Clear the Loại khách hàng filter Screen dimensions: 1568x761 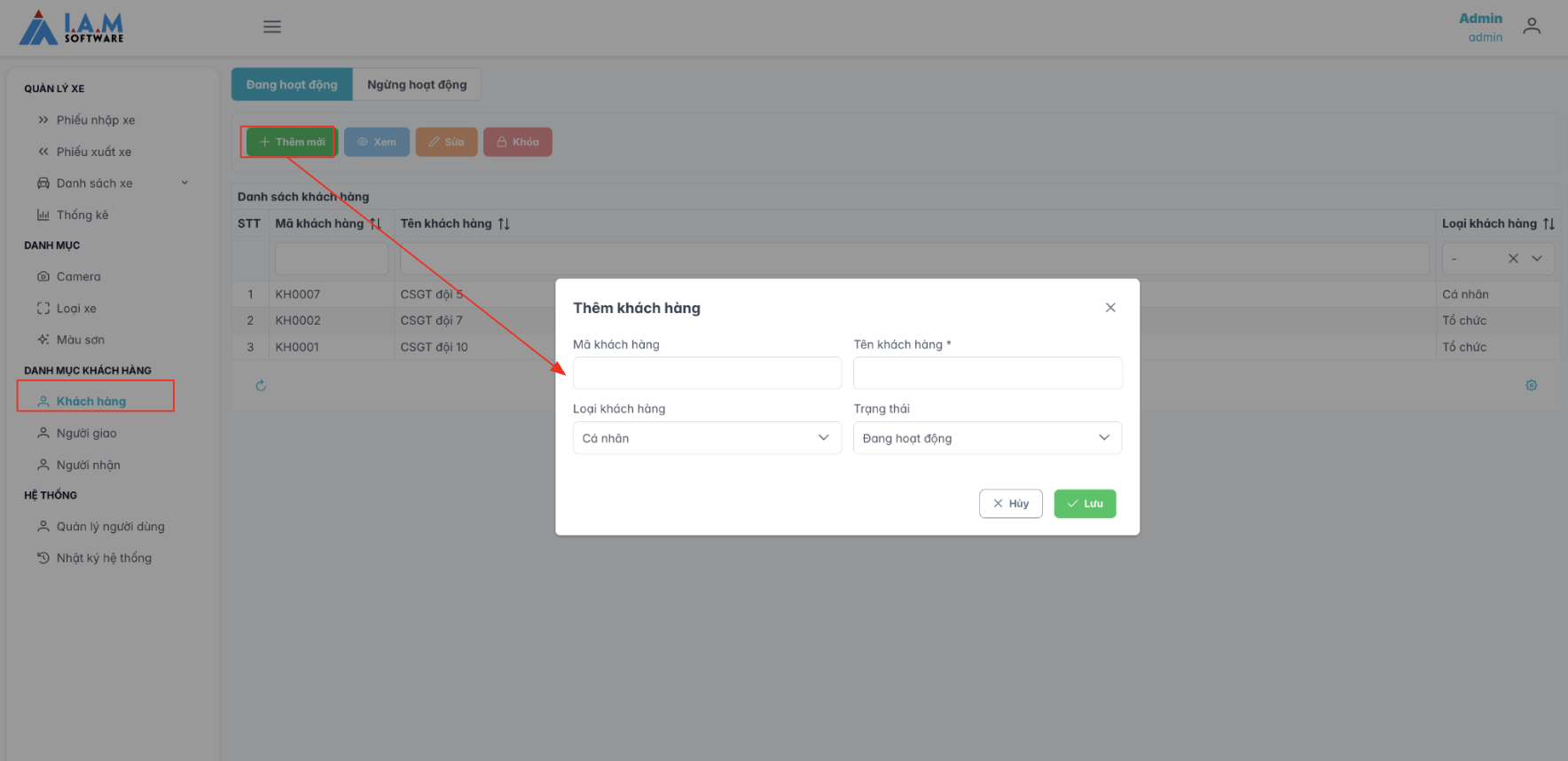[1513, 259]
